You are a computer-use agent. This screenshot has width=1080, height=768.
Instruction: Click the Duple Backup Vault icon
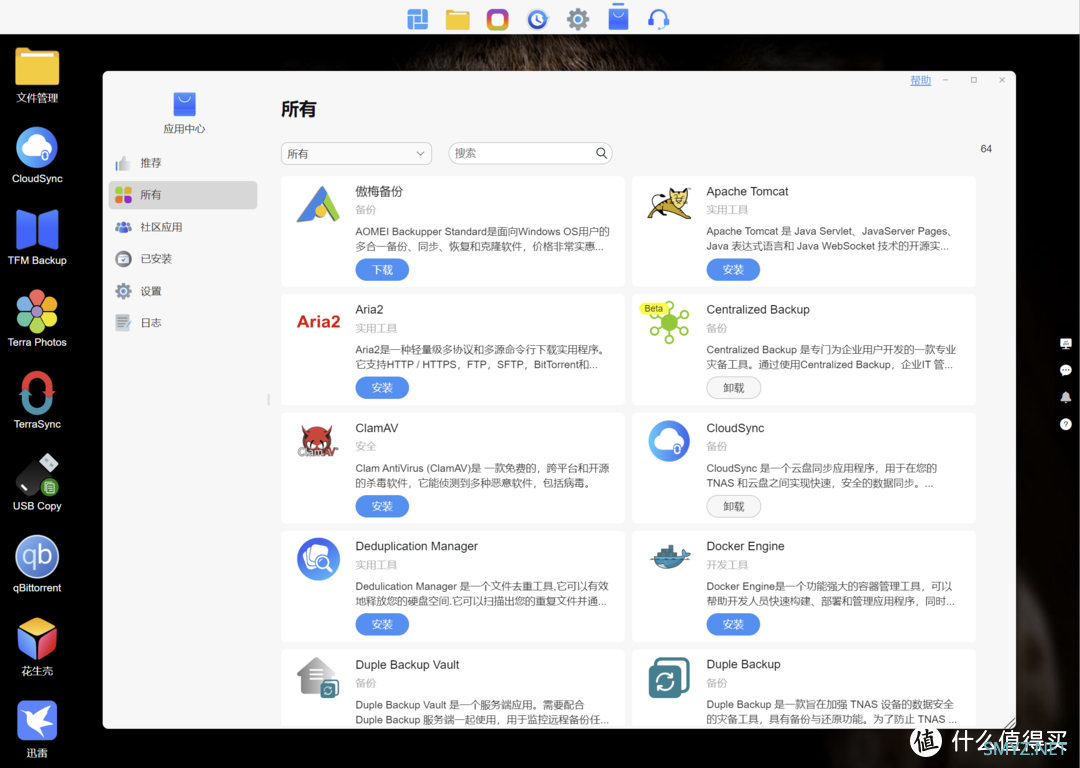(318, 677)
